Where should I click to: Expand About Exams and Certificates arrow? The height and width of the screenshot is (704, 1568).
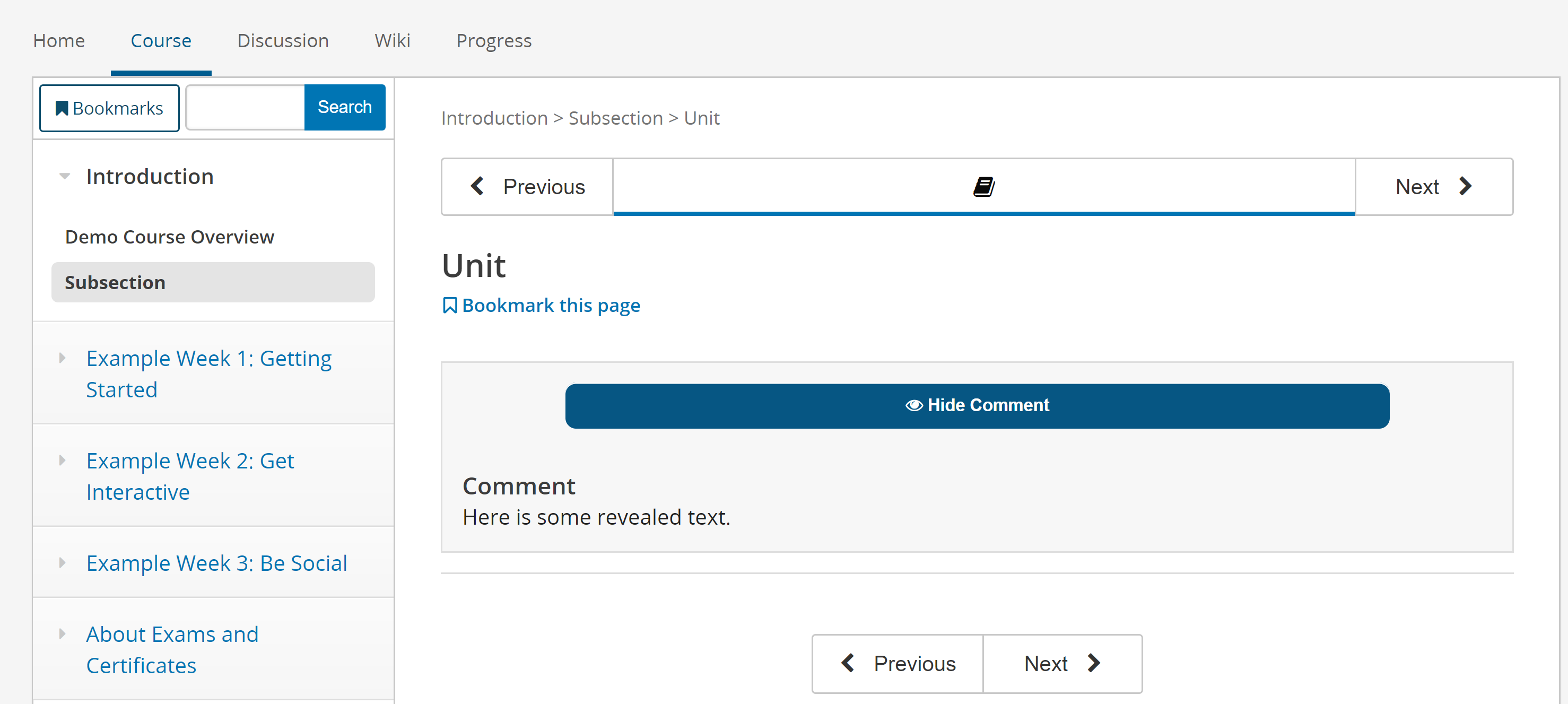point(62,633)
